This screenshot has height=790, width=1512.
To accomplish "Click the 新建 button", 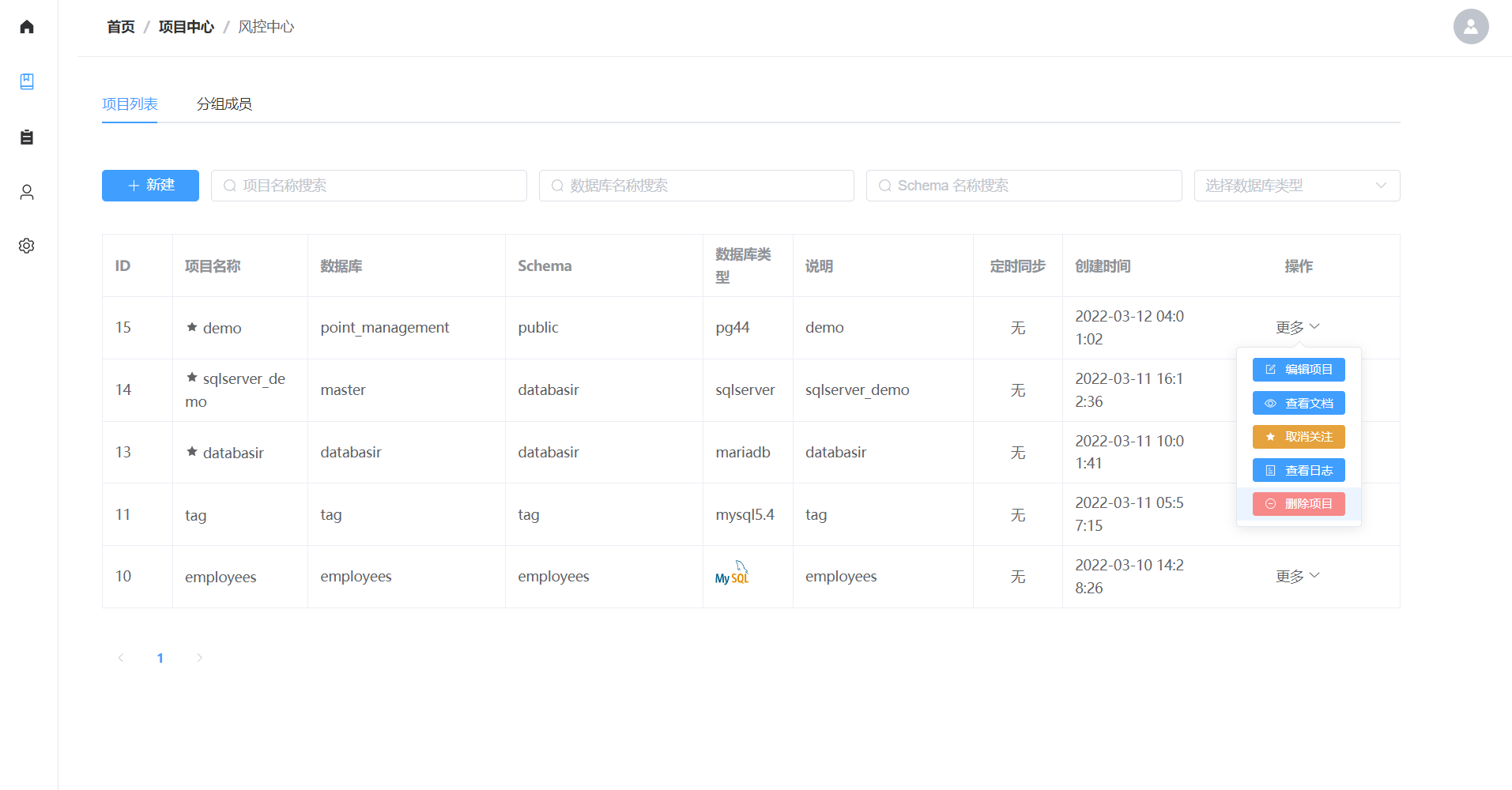I will click(x=150, y=186).
